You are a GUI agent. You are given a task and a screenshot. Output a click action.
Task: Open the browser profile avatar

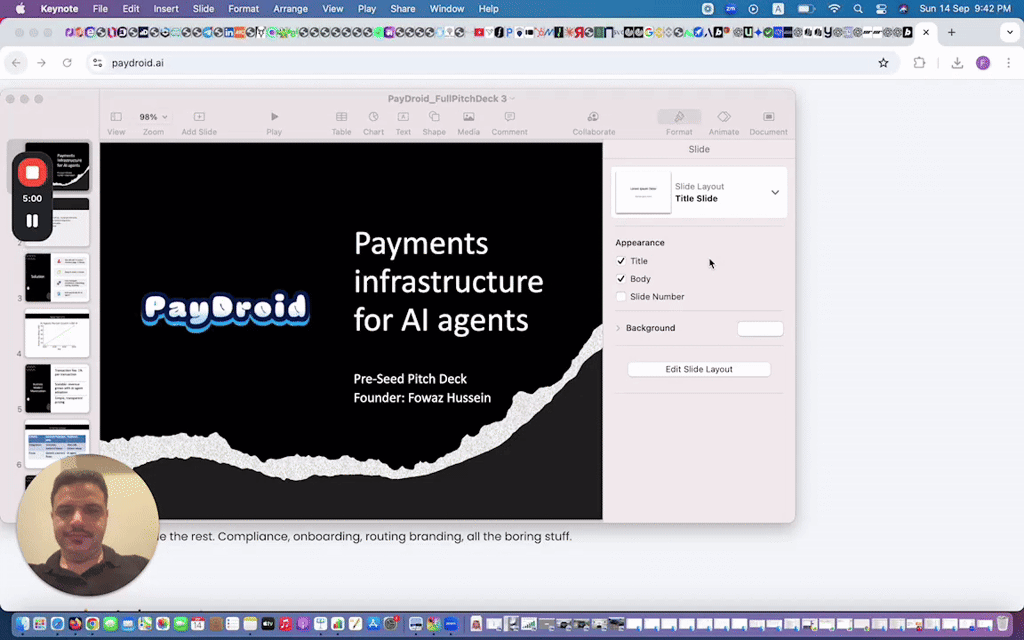point(983,63)
